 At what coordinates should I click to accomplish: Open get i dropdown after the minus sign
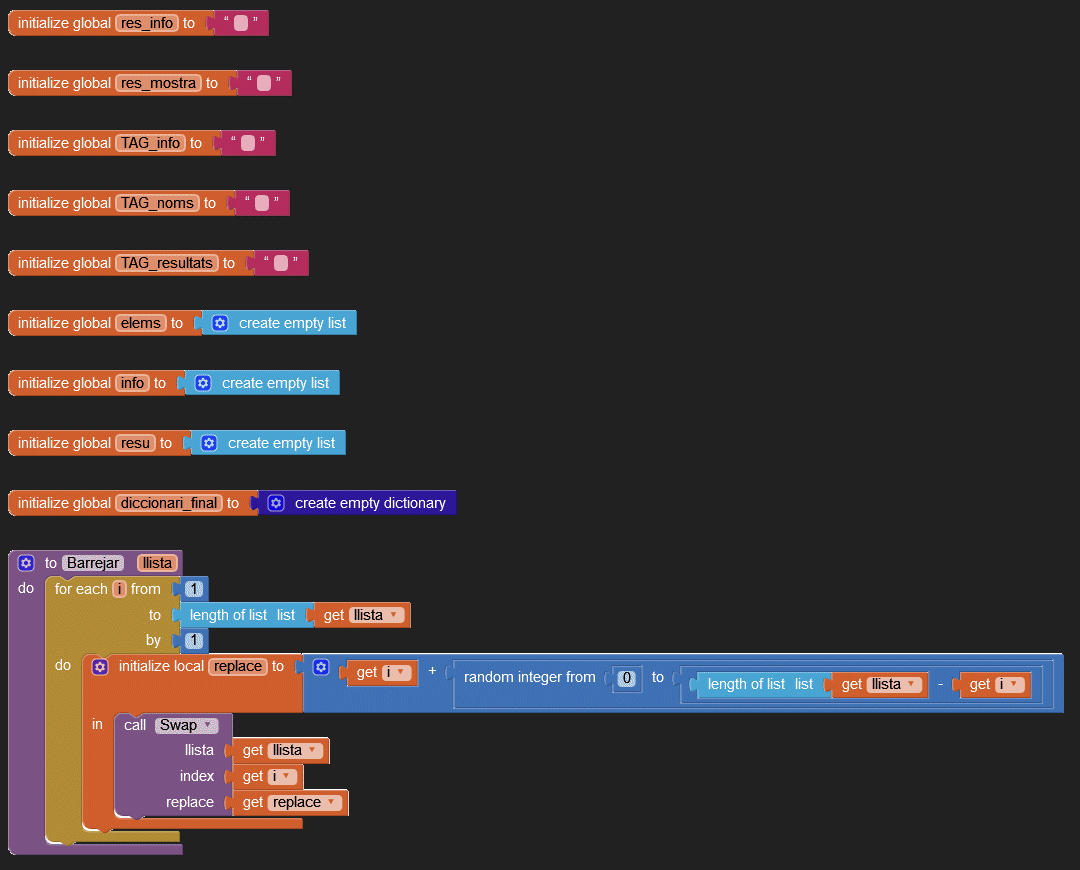tap(1016, 685)
